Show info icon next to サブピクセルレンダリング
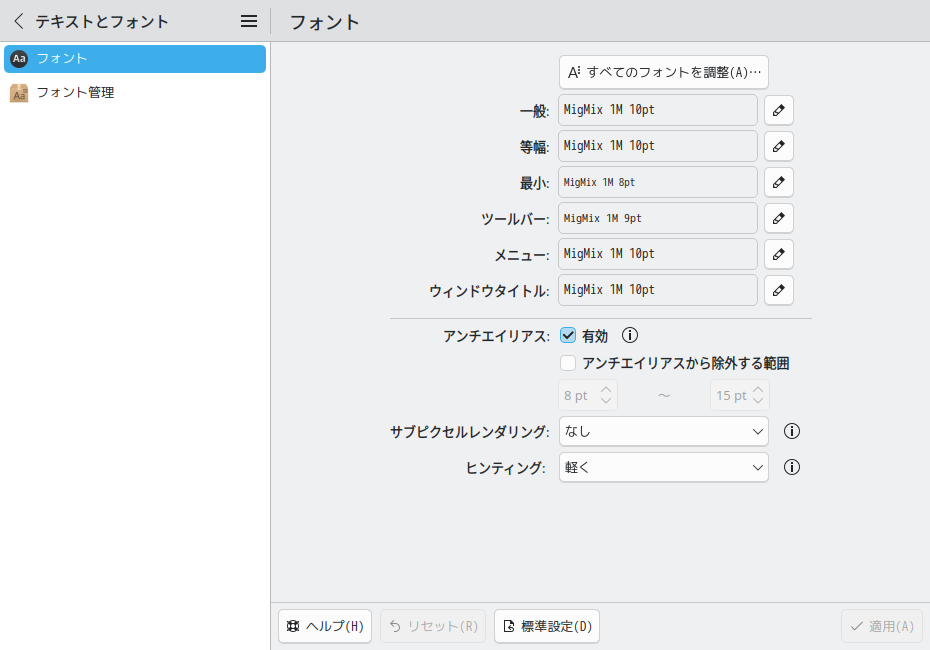 pos(792,431)
